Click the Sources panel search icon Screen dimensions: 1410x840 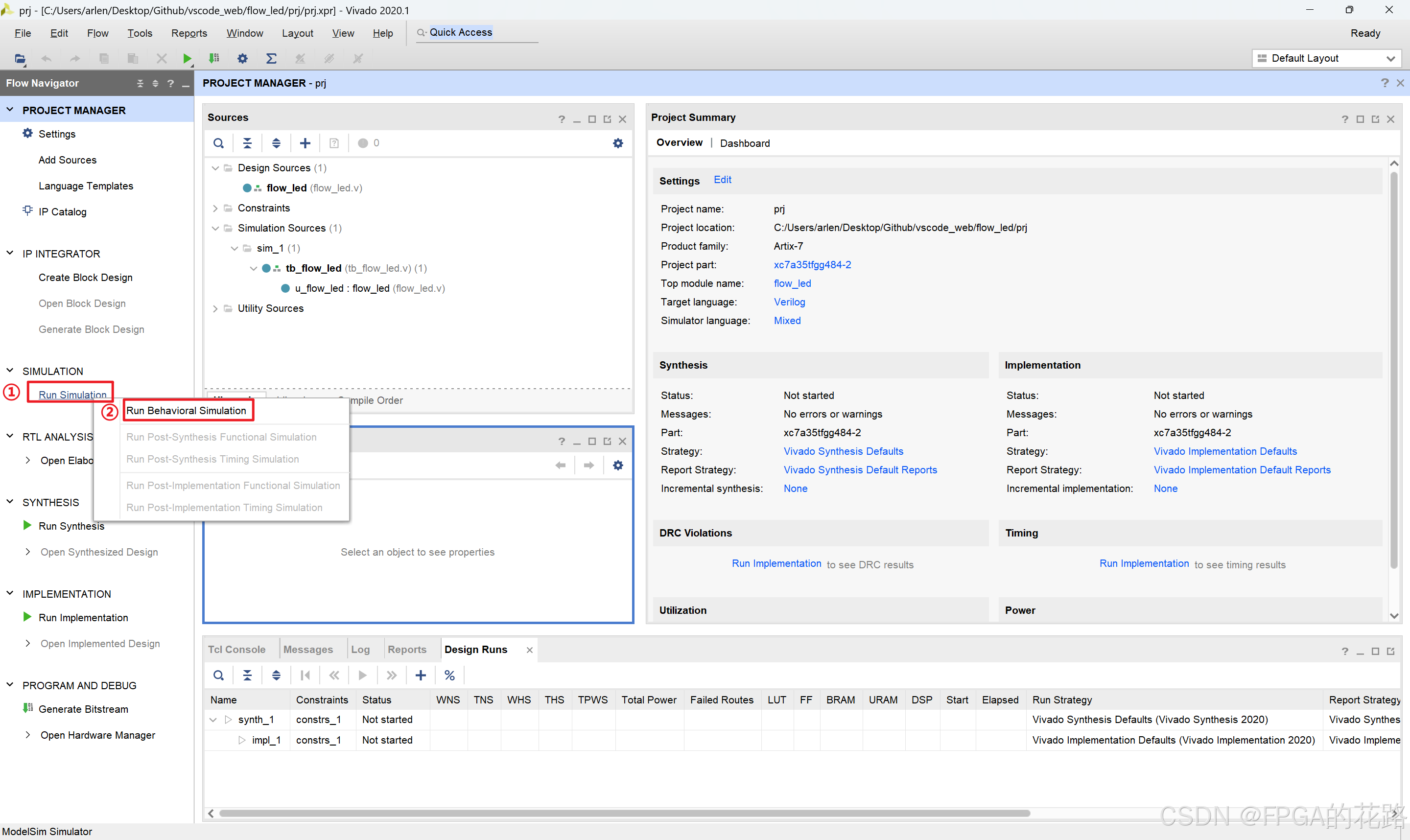coord(218,143)
